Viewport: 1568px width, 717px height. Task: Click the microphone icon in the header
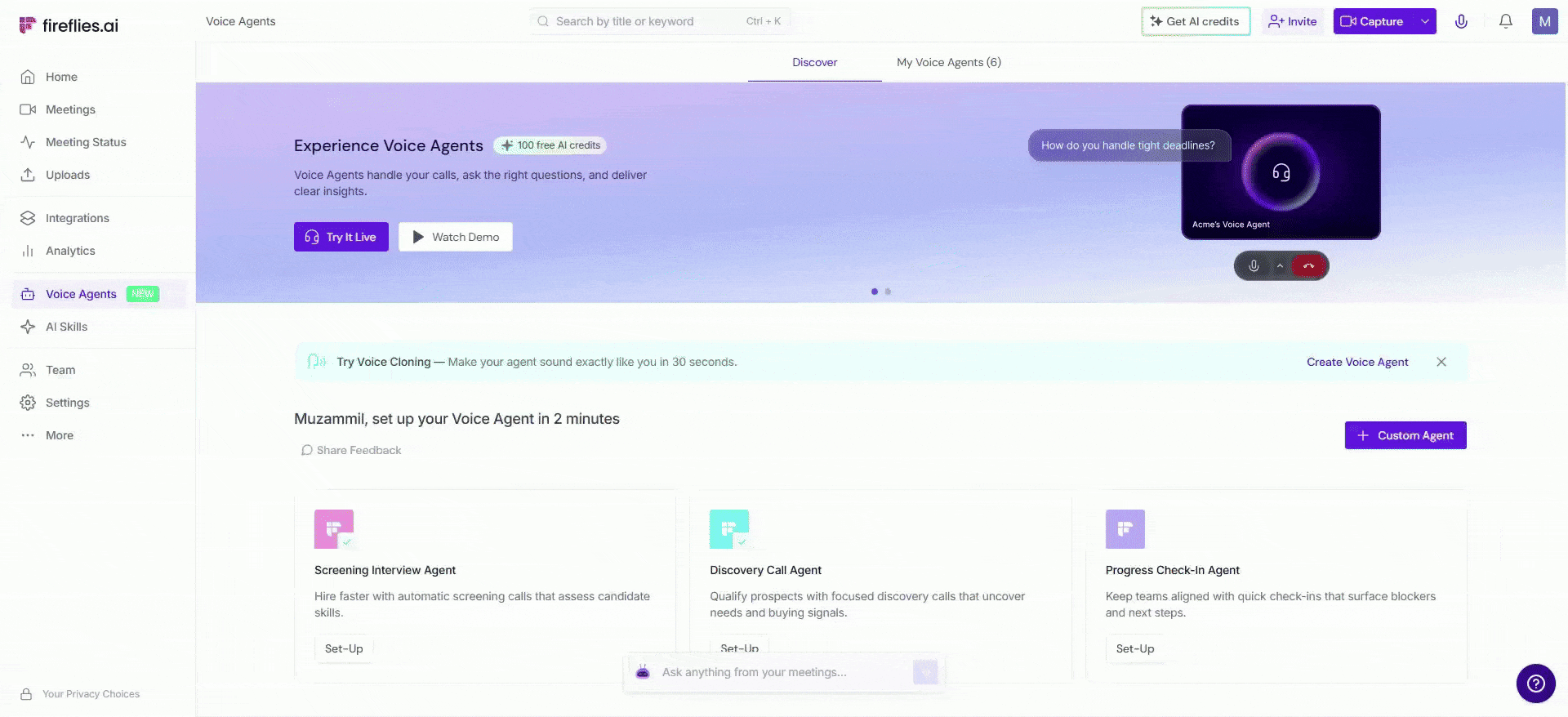coord(1461,21)
